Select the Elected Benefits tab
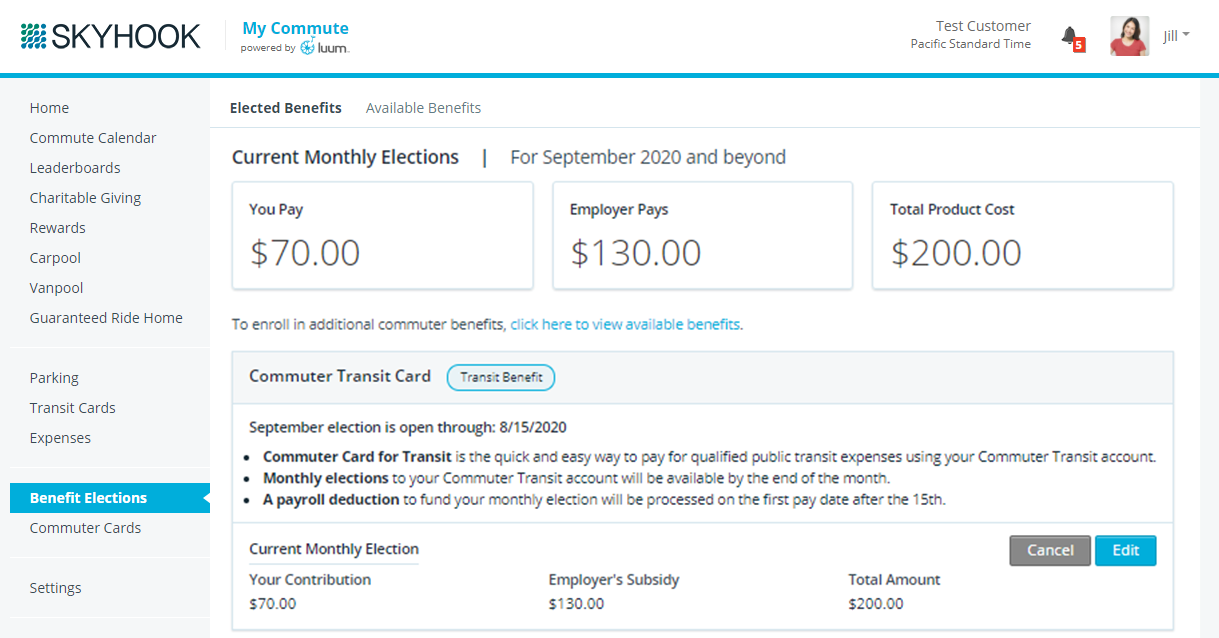 (x=285, y=108)
